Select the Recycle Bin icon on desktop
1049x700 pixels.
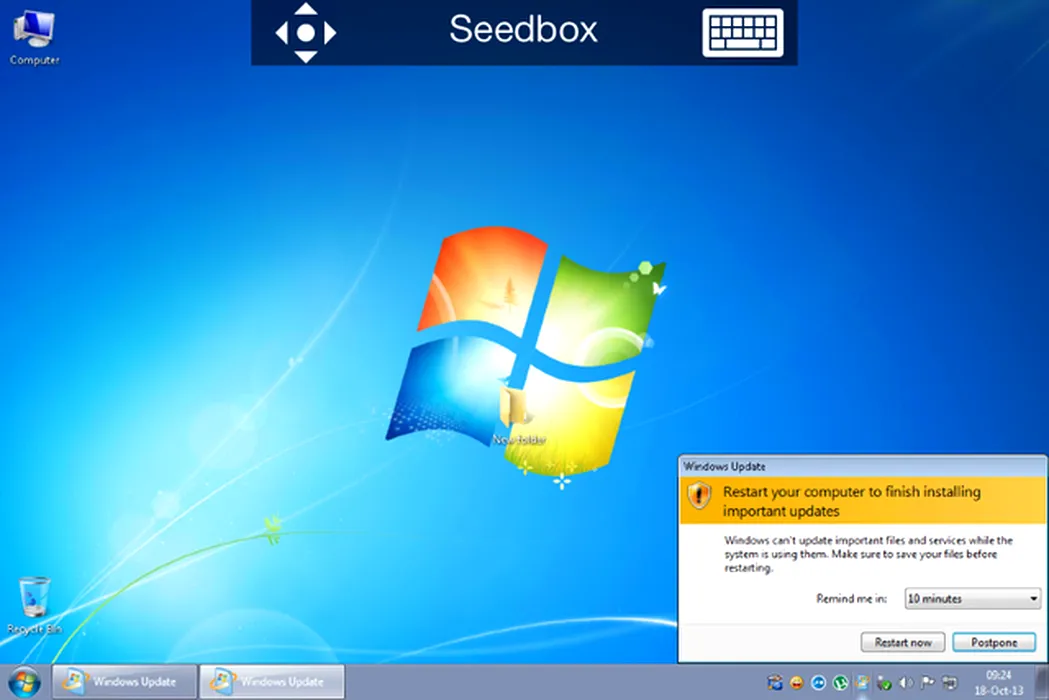34,598
